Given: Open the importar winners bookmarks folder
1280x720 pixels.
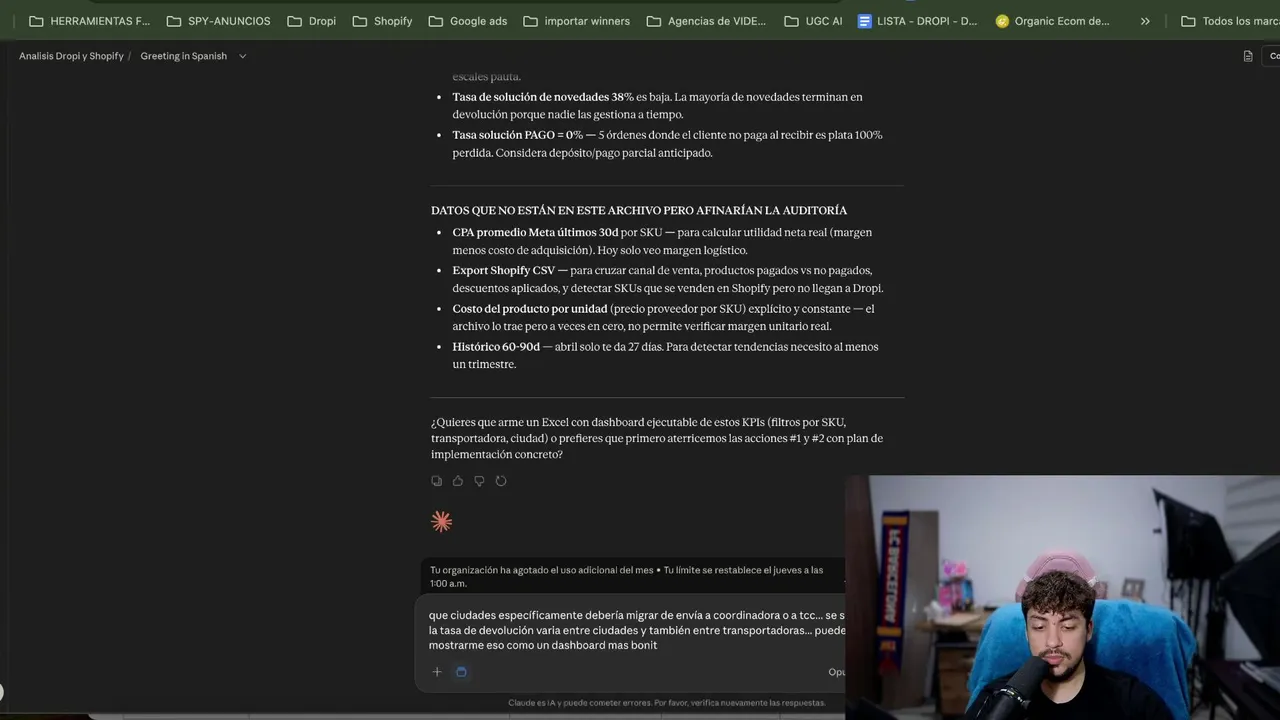Looking at the screenshot, I should pos(576,21).
